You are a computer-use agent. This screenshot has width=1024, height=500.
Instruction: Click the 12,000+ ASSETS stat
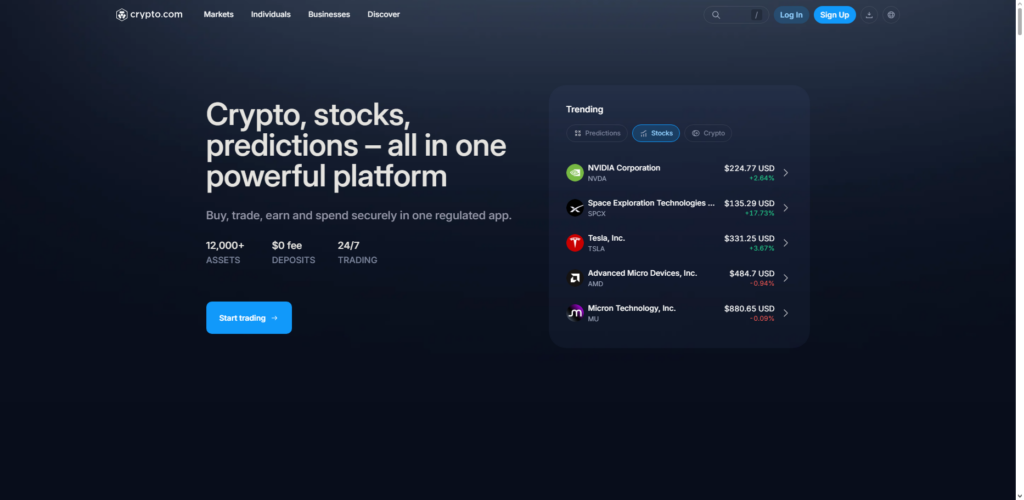pyautogui.click(x=225, y=253)
